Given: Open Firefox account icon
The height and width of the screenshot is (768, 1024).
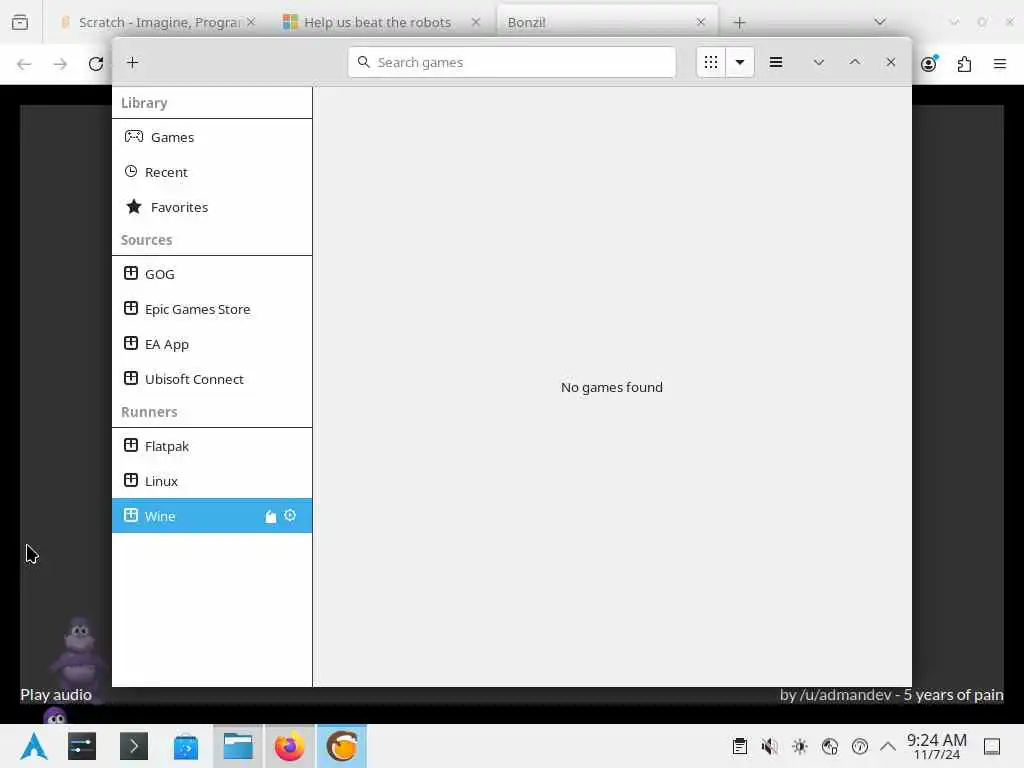Looking at the screenshot, I should 929,63.
